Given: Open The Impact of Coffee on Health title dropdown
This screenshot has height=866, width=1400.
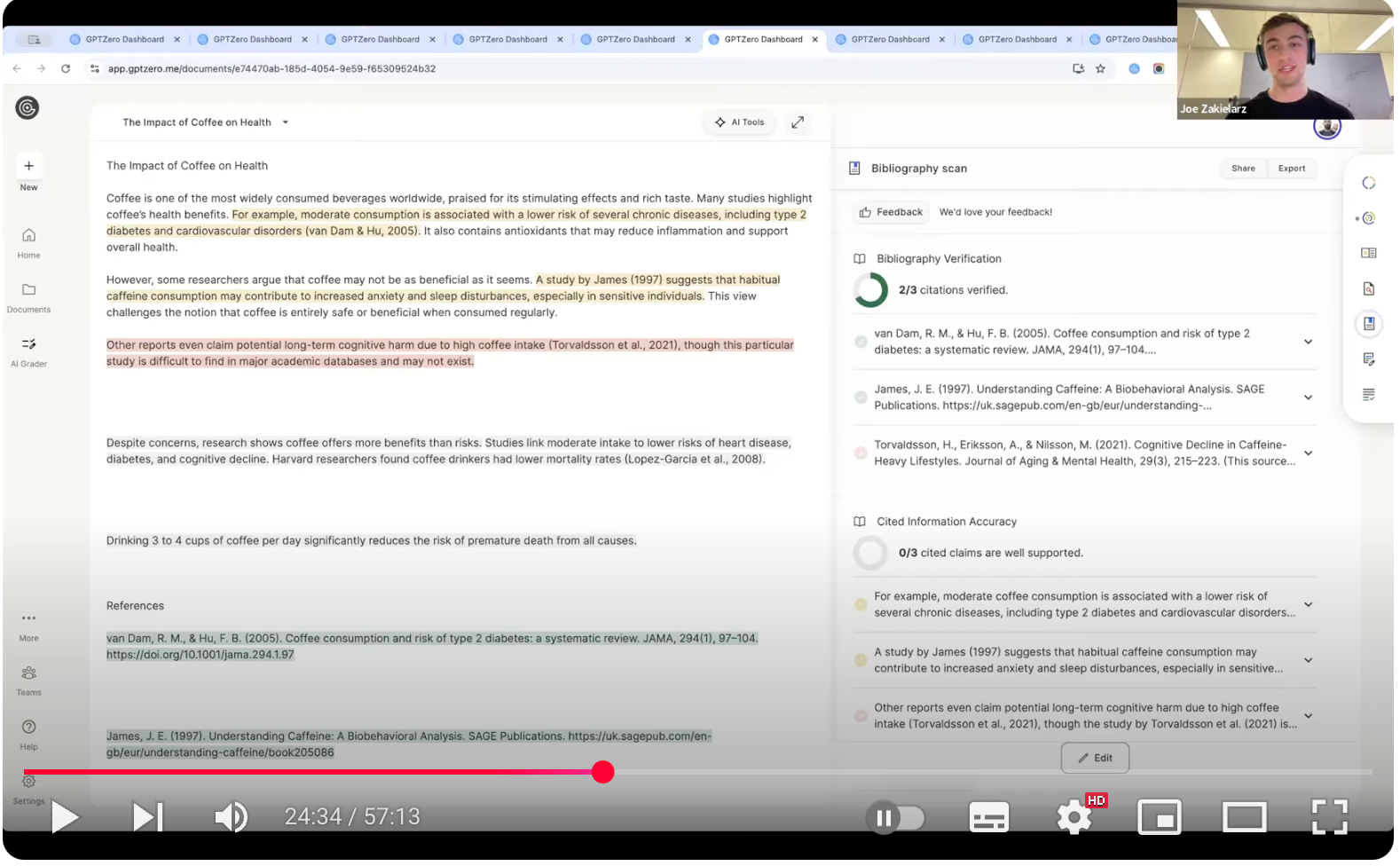Looking at the screenshot, I should 286,122.
